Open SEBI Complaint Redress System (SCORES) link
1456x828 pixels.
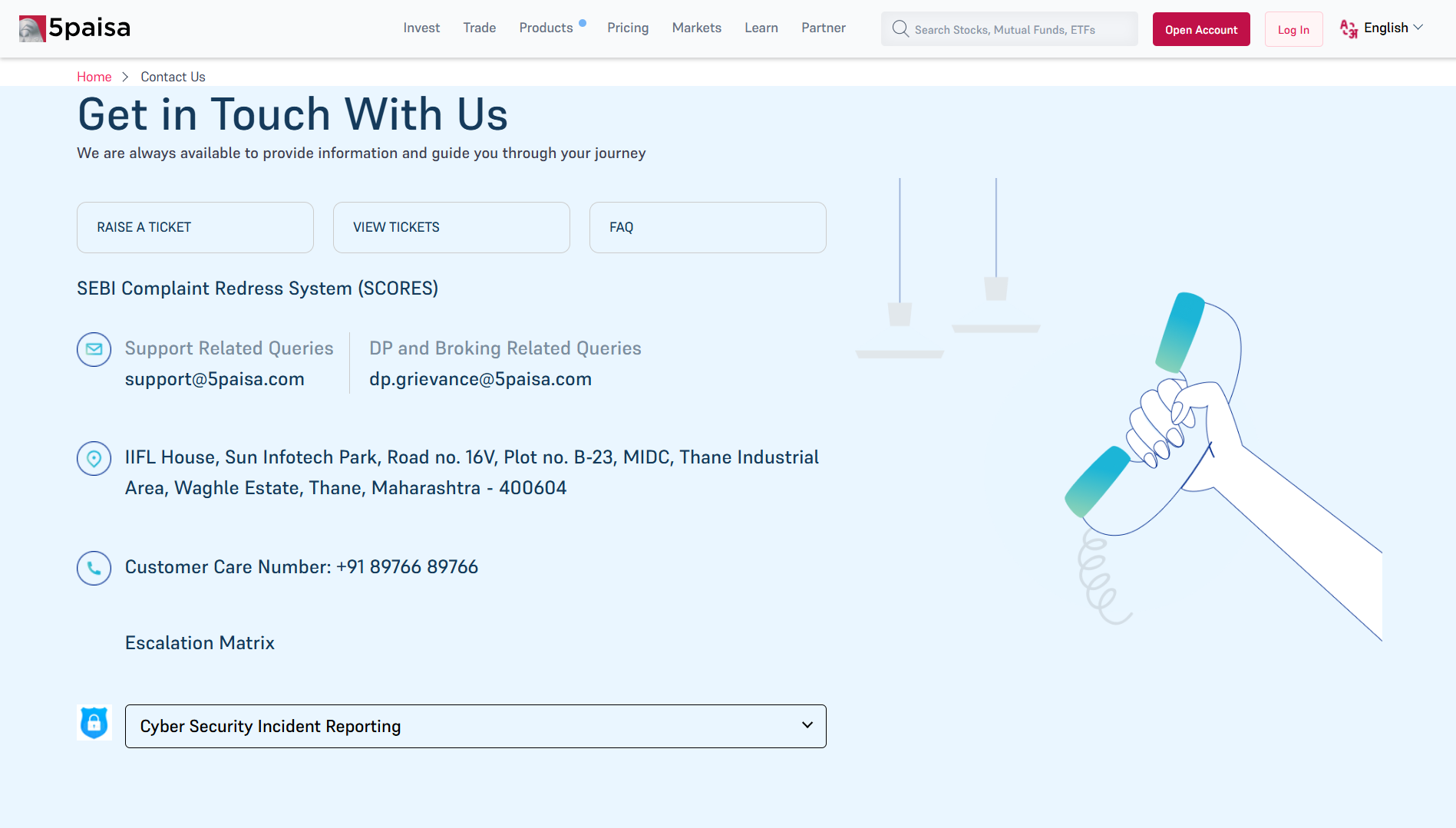tap(258, 289)
